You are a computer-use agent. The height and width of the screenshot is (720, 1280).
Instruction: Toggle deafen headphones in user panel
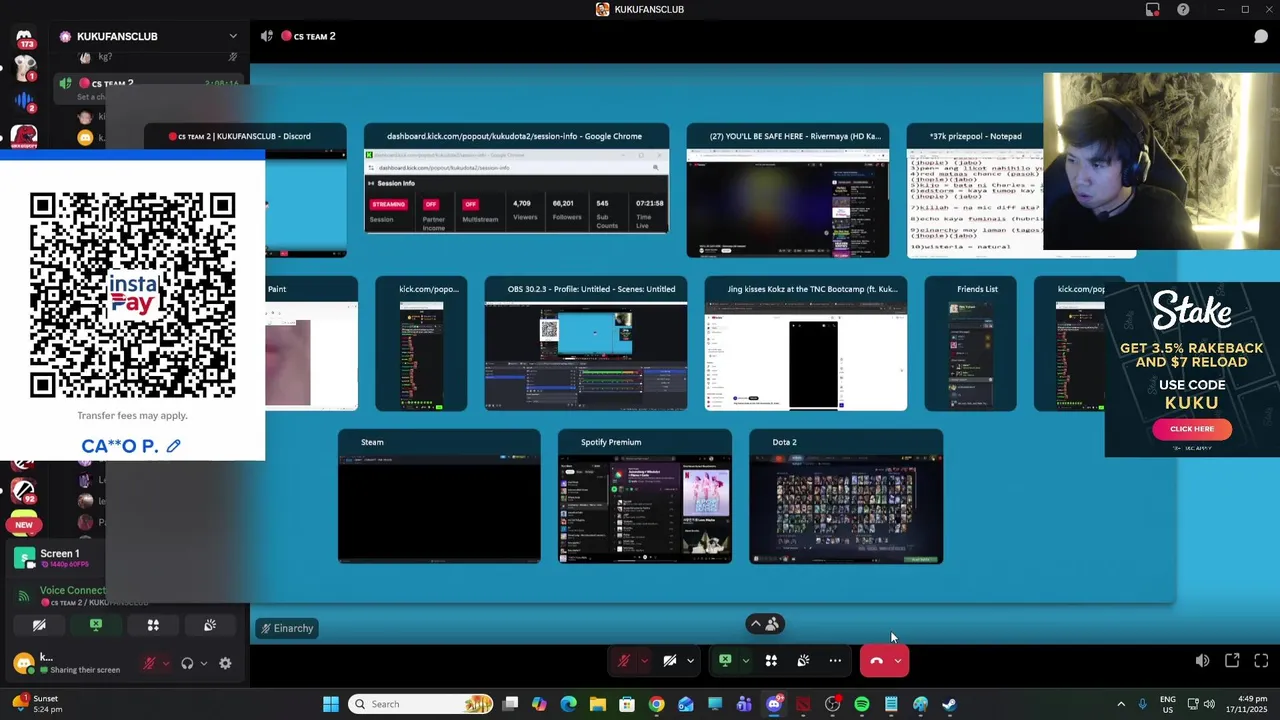click(x=187, y=663)
